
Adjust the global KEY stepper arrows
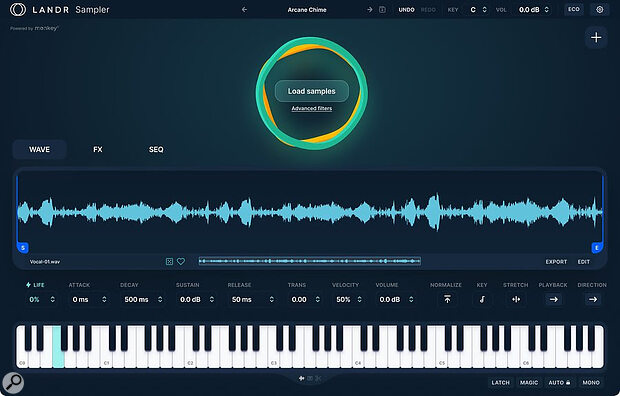point(484,9)
